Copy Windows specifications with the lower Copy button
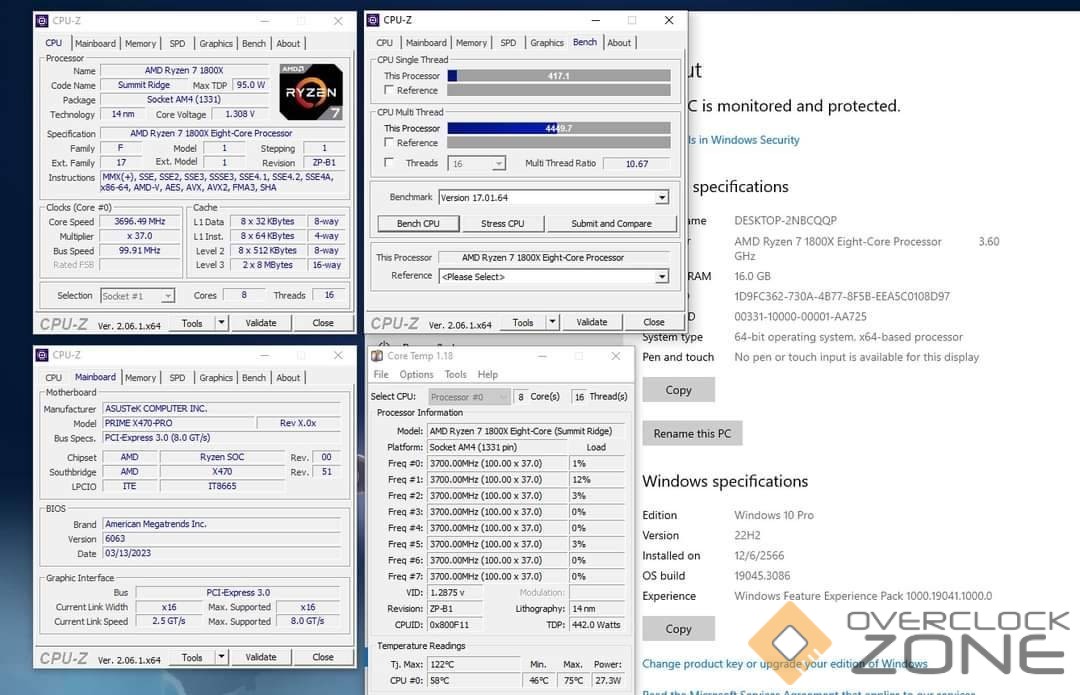Image resolution: width=1080 pixels, height=695 pixels. (678, 629)
